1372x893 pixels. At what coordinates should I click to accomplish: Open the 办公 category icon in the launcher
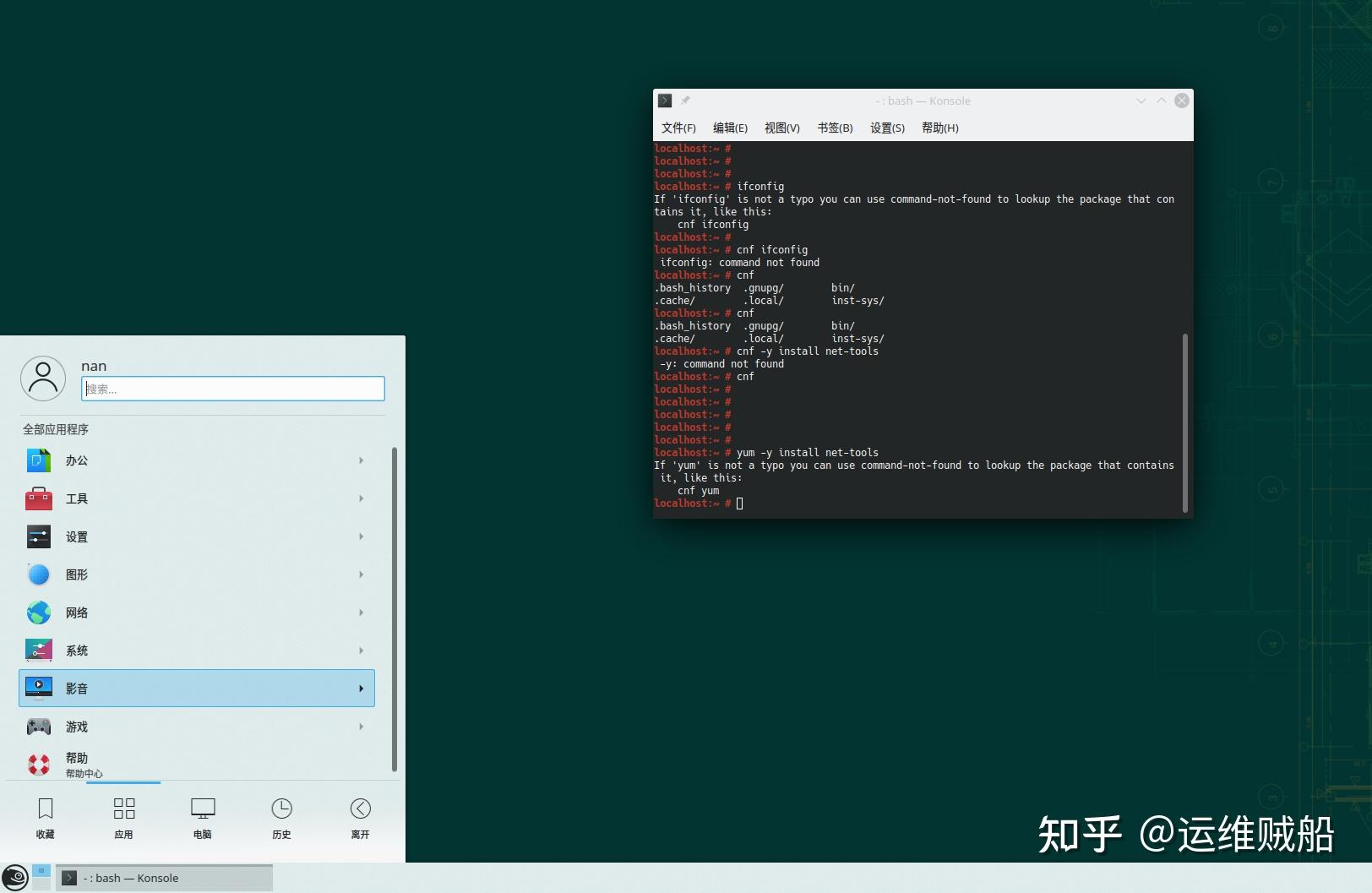38,460
